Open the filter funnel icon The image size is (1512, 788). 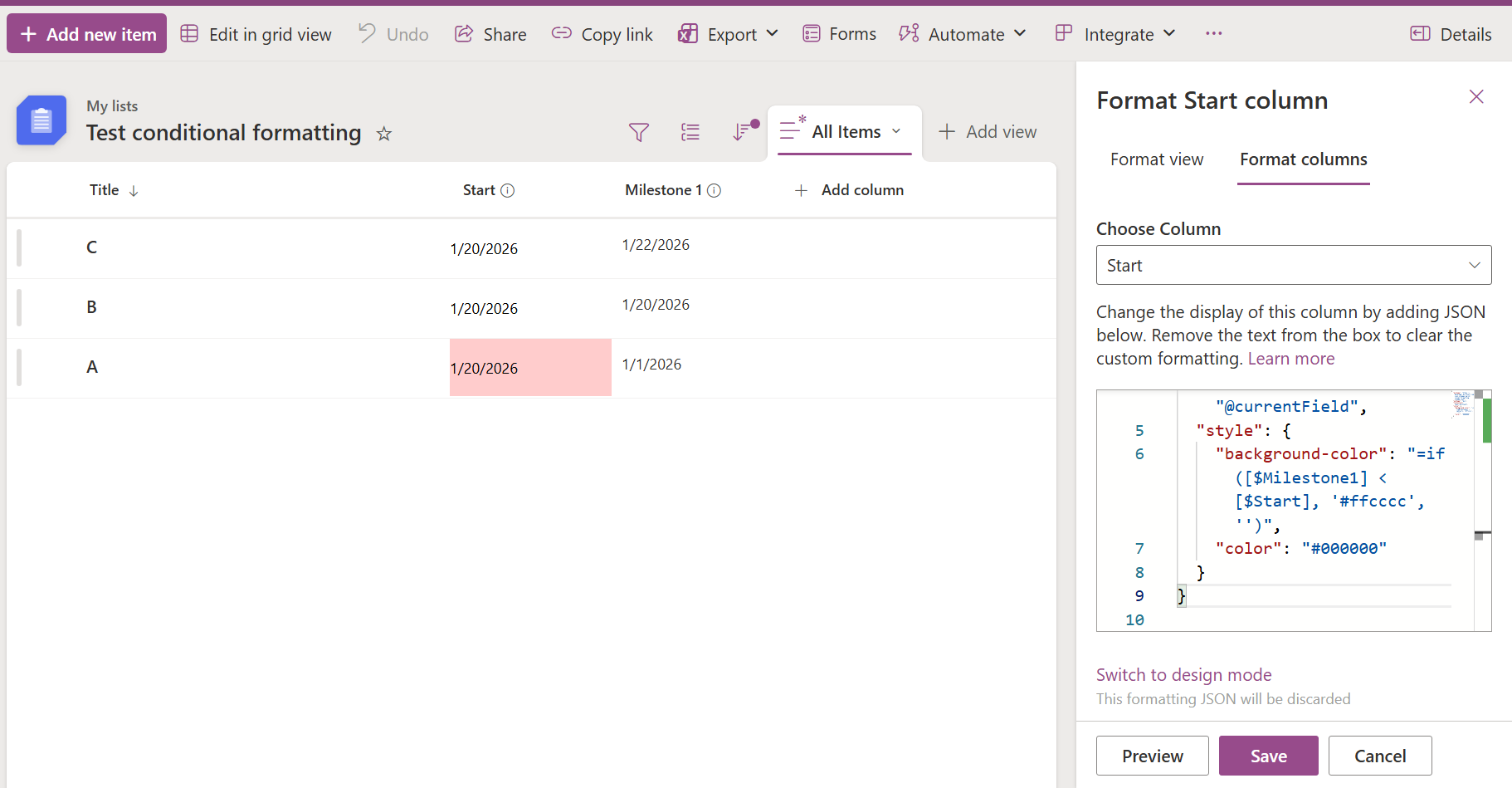[639, 132]
